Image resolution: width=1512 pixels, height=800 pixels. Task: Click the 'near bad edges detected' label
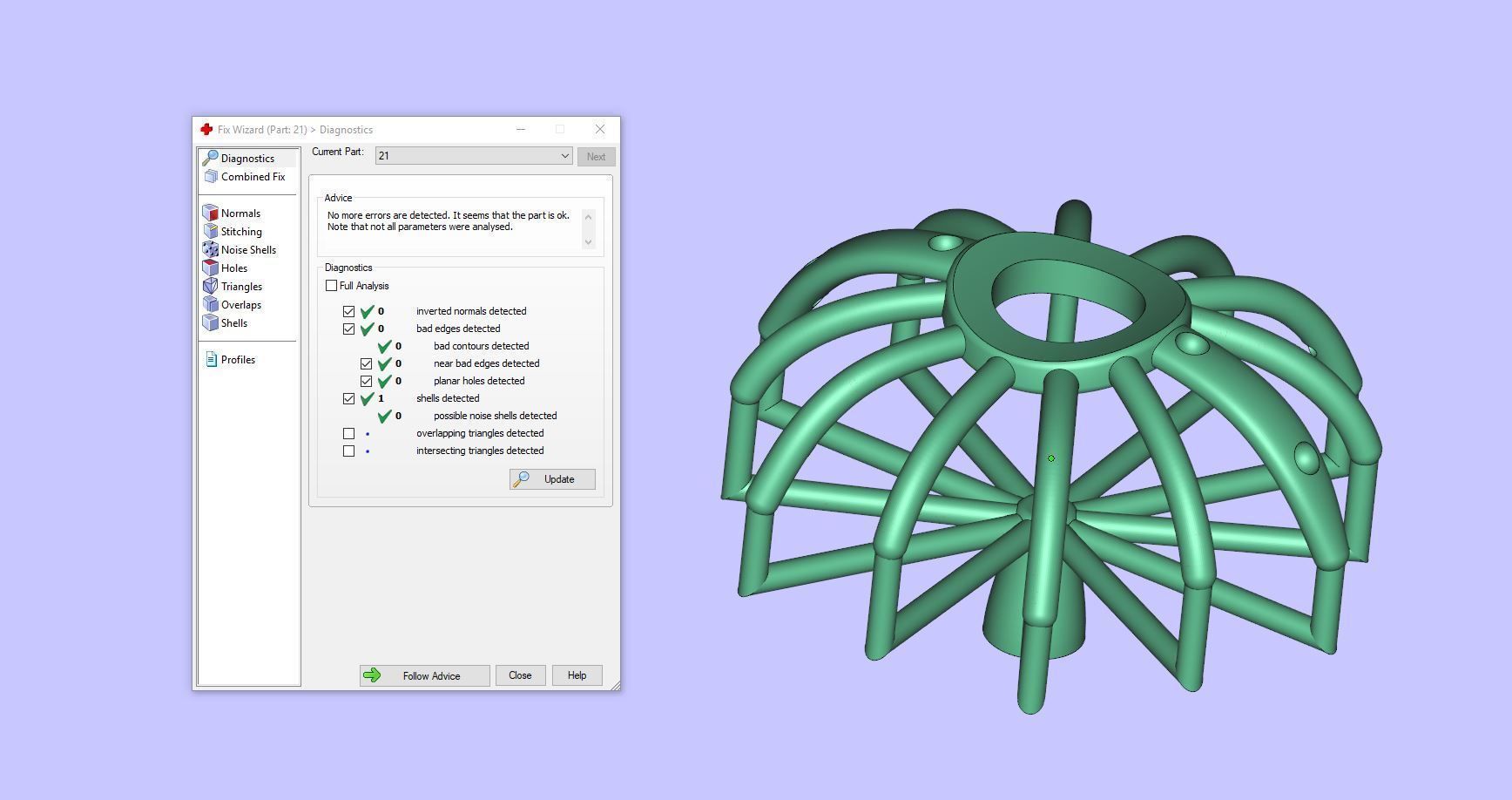[x=486, y=363]
